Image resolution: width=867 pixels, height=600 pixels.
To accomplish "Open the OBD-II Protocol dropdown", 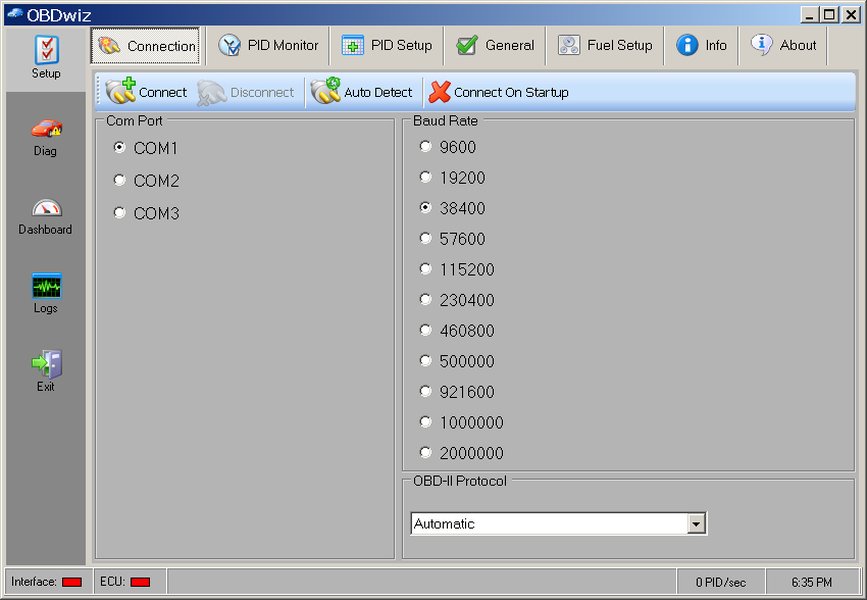I will [x=696, y=523].
